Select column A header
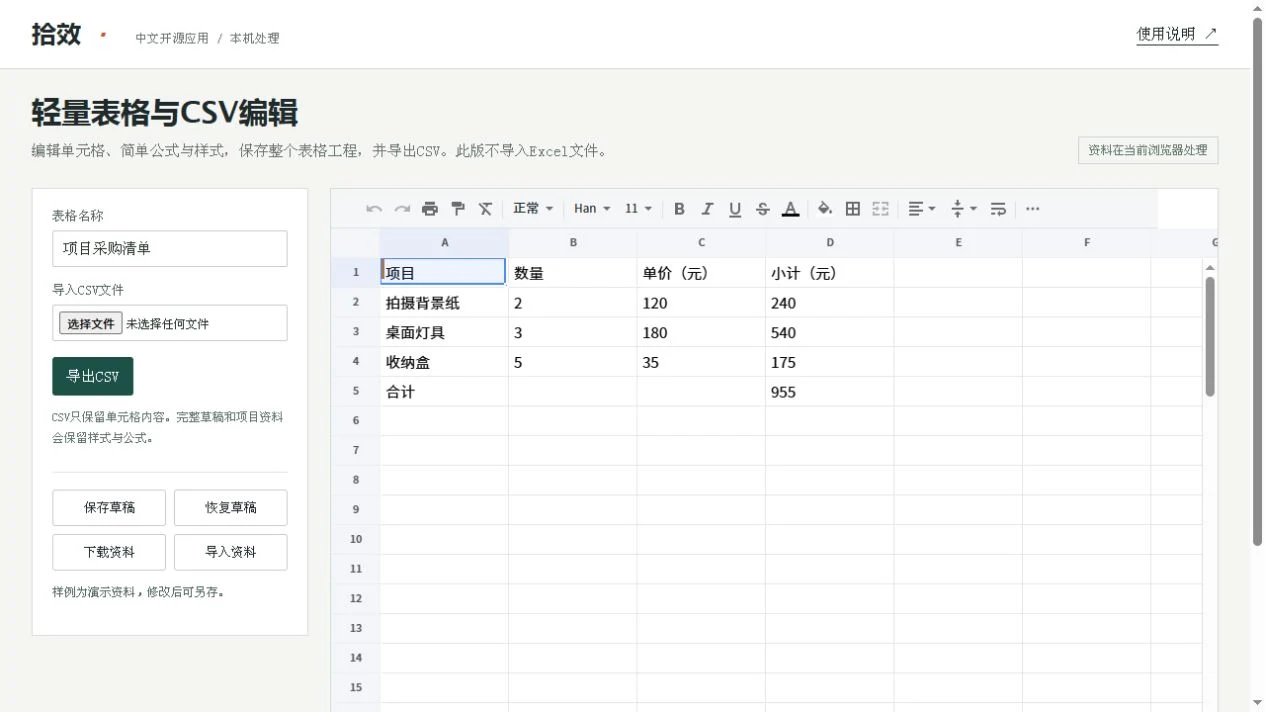This screenshot has width=1265, height=712. coord(444,243)
